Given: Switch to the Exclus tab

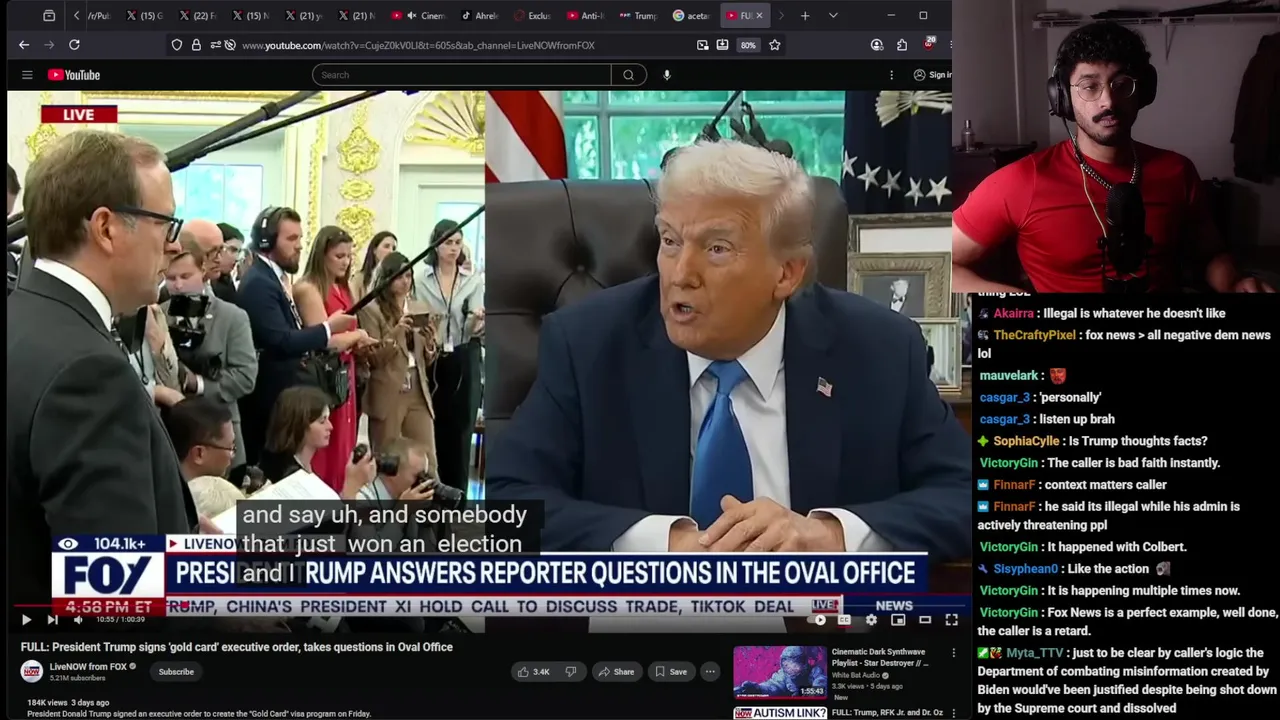Looking at the screenshot, I should 532,16.
